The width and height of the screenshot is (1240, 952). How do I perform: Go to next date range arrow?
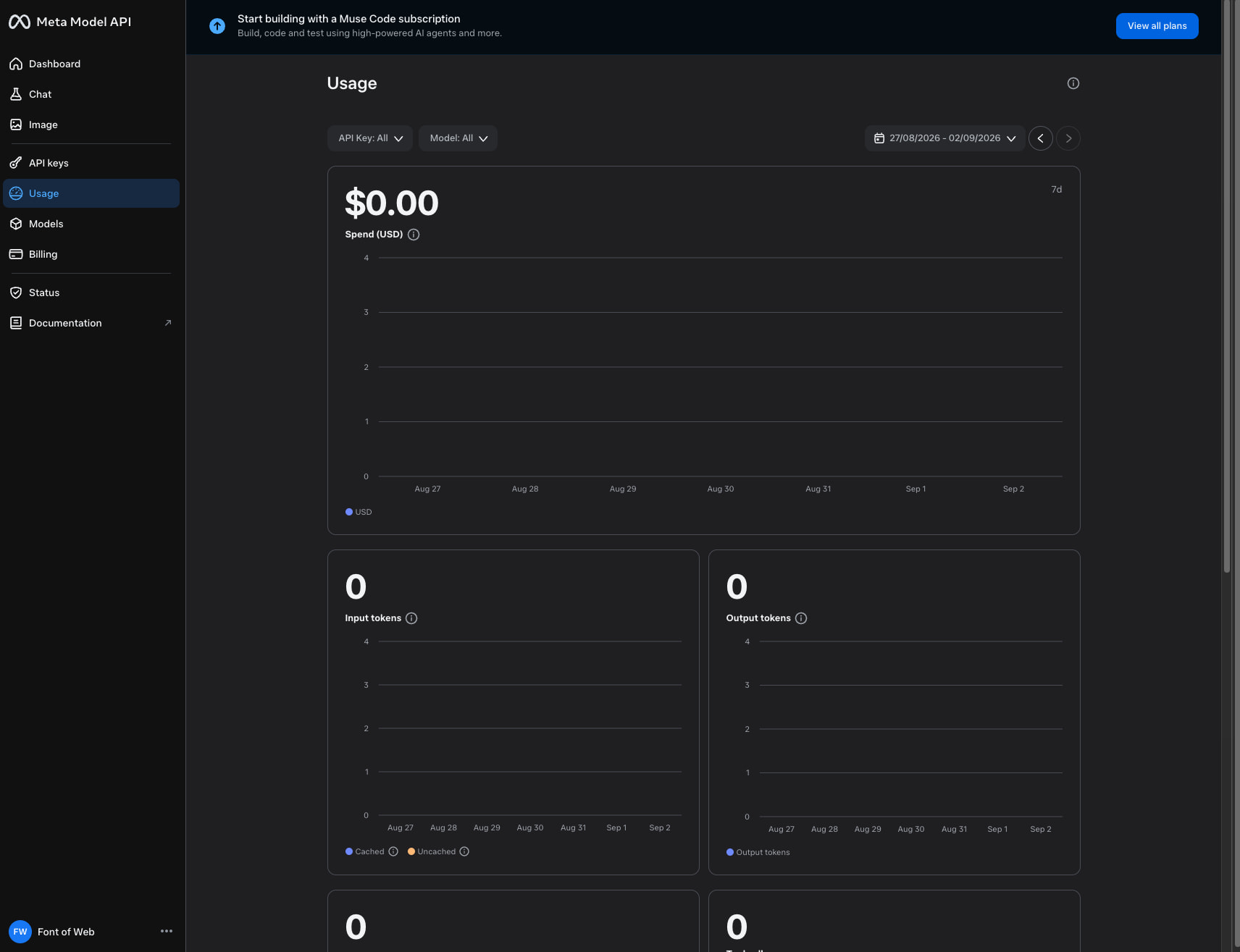click(x=1068, y=138)
